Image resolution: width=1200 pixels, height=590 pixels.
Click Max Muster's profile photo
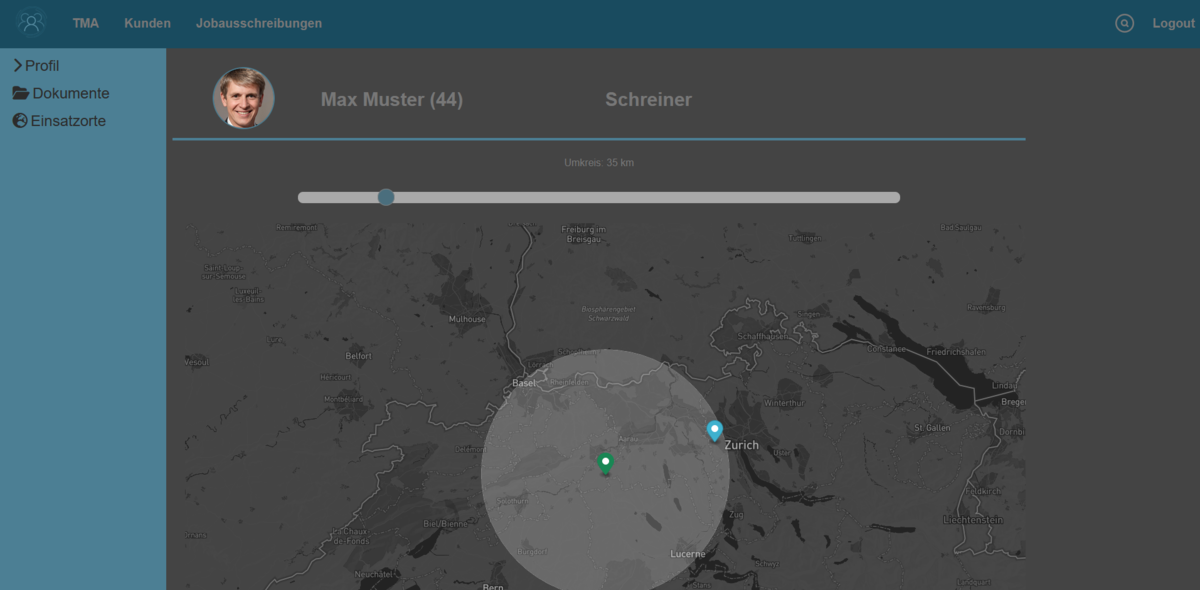pyautogui.click(x=243, y=98)
